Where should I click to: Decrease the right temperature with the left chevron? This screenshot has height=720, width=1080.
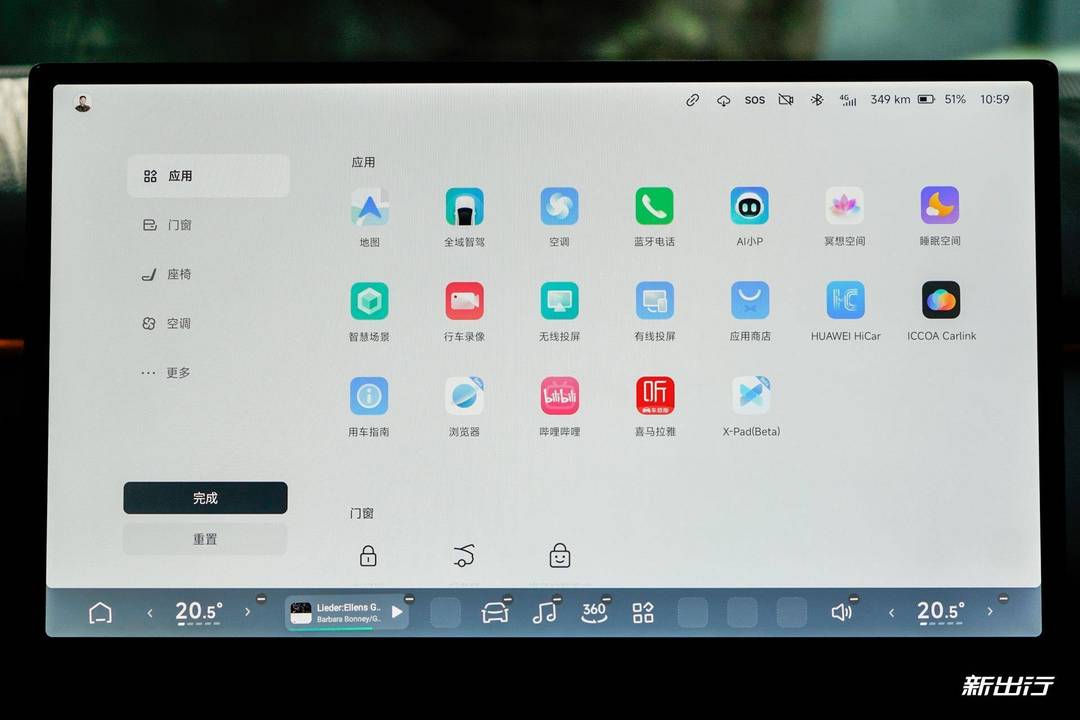(891, 612)
